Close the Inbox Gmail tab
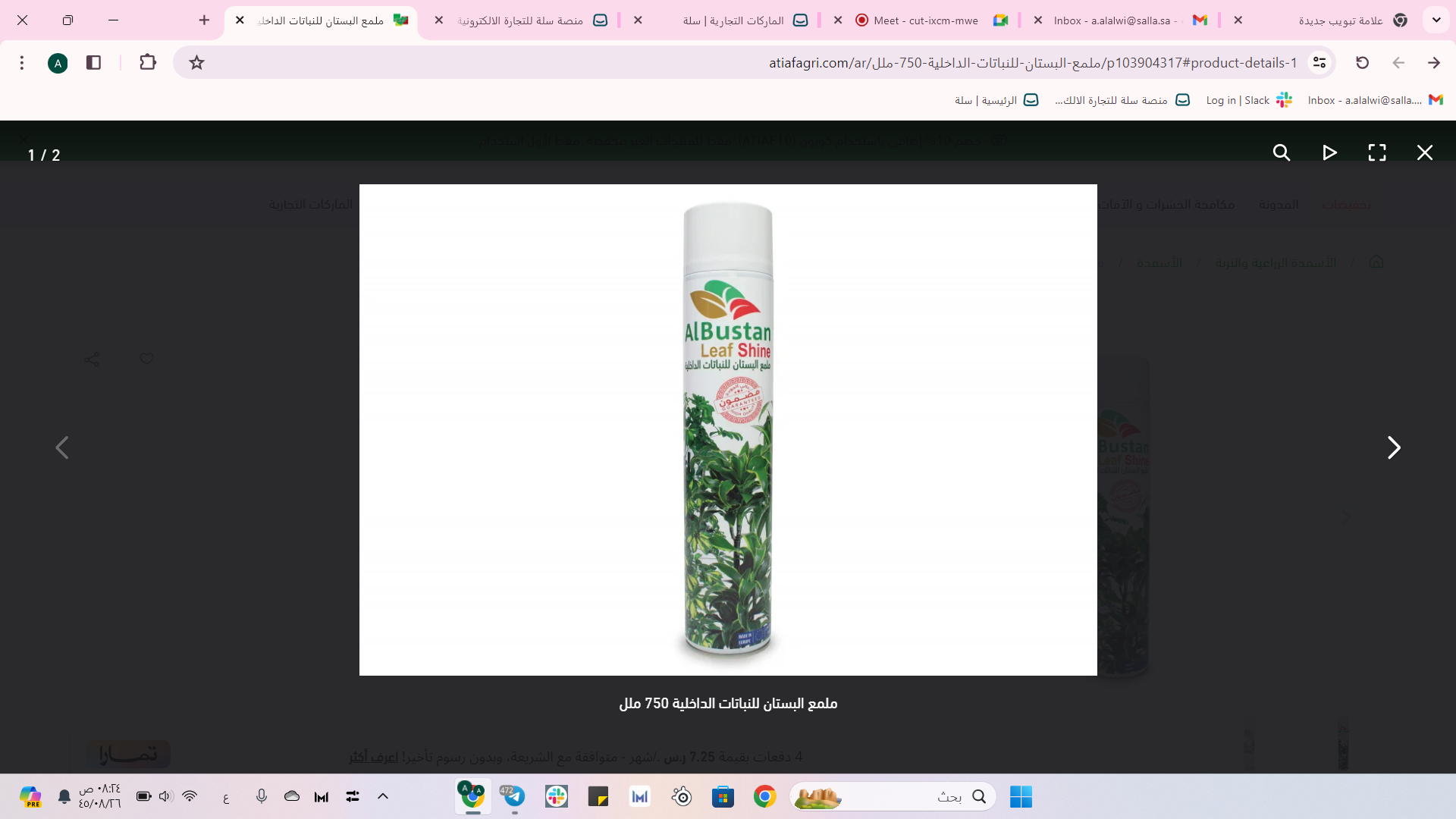1456x819 pixels. (x=1038, y=20)
